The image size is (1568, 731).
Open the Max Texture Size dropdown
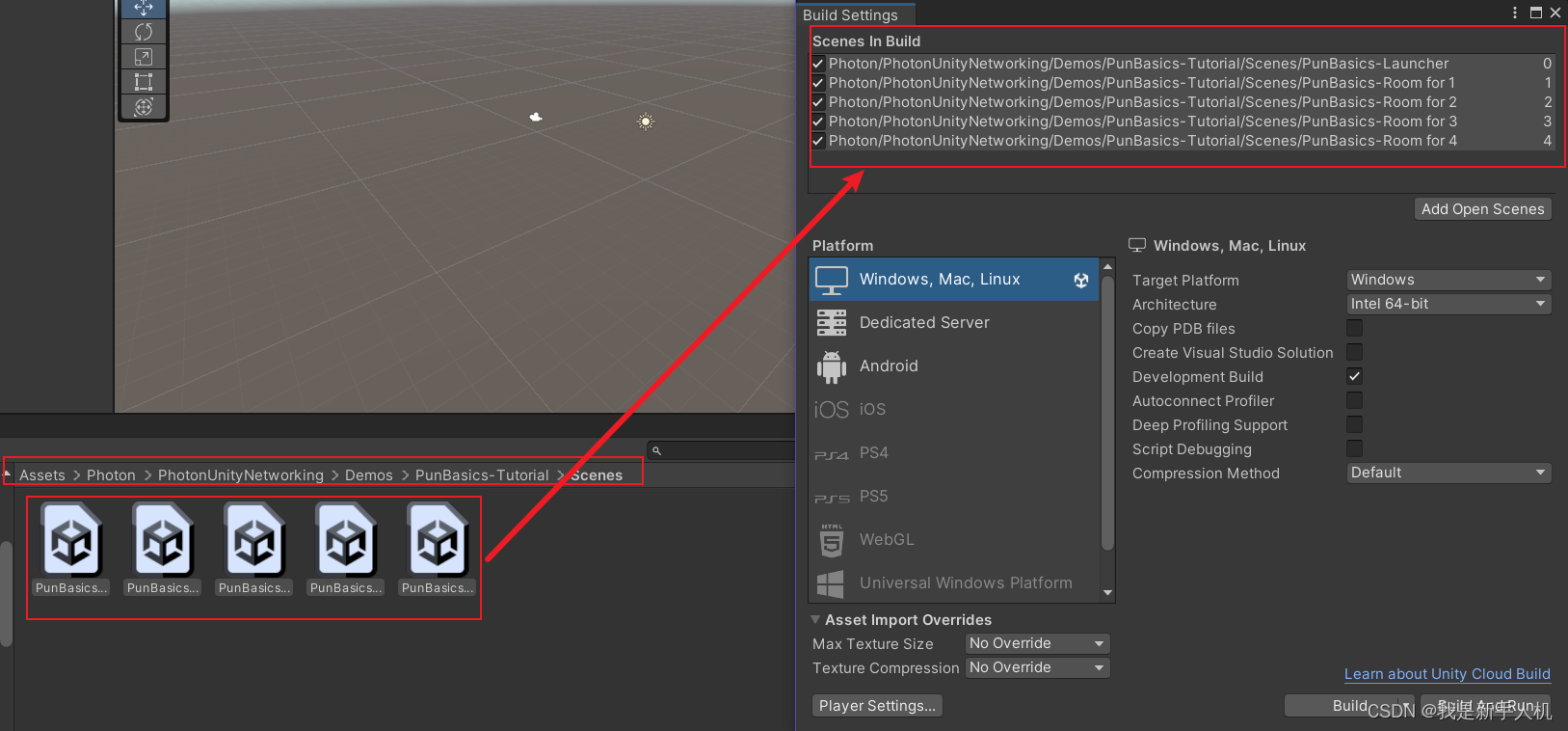[x=1038, y=643]
